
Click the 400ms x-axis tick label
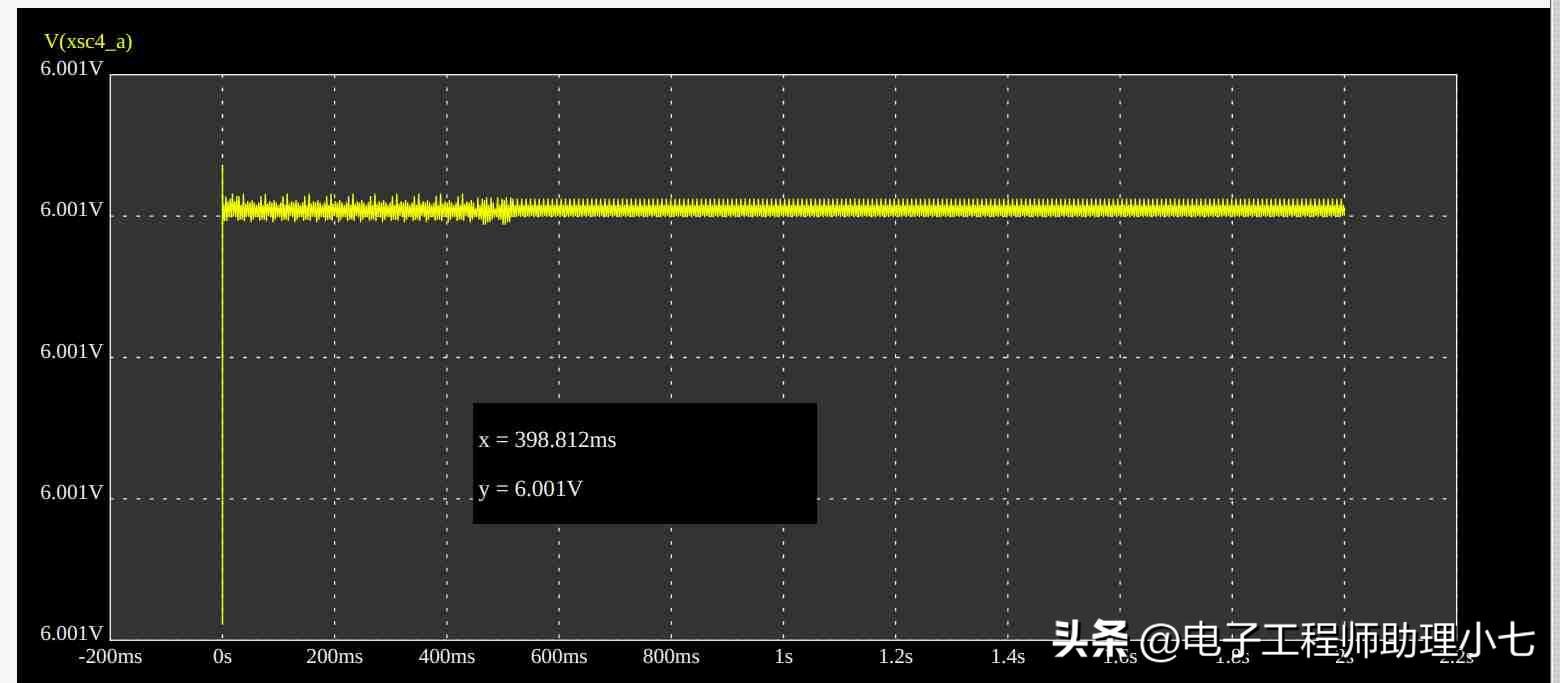(446, 657)
